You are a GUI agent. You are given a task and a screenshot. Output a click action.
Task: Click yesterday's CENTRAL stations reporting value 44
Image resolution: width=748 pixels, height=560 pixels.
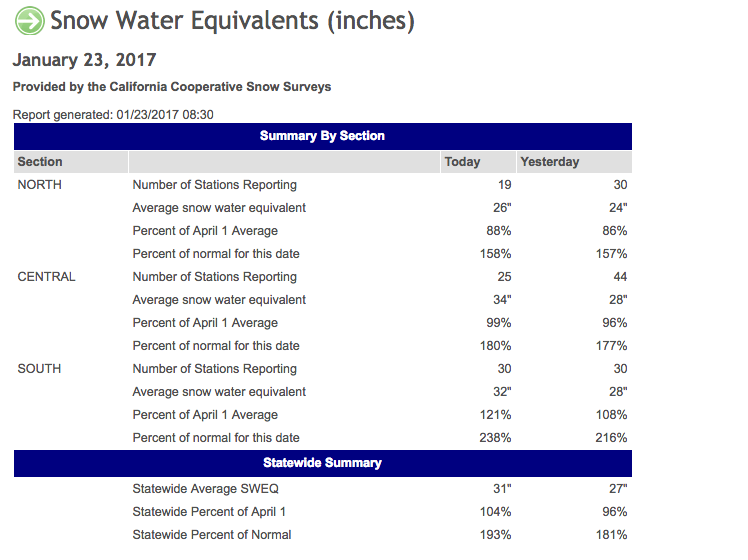tap(619, 277)
